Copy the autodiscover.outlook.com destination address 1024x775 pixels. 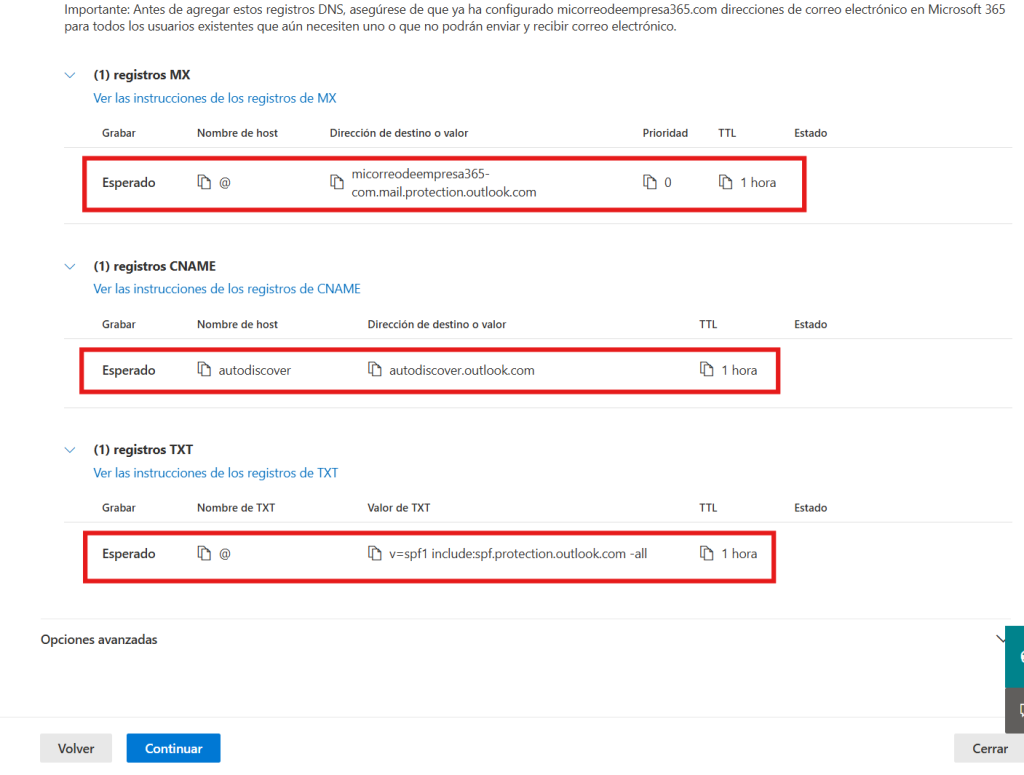click(375, 370)
